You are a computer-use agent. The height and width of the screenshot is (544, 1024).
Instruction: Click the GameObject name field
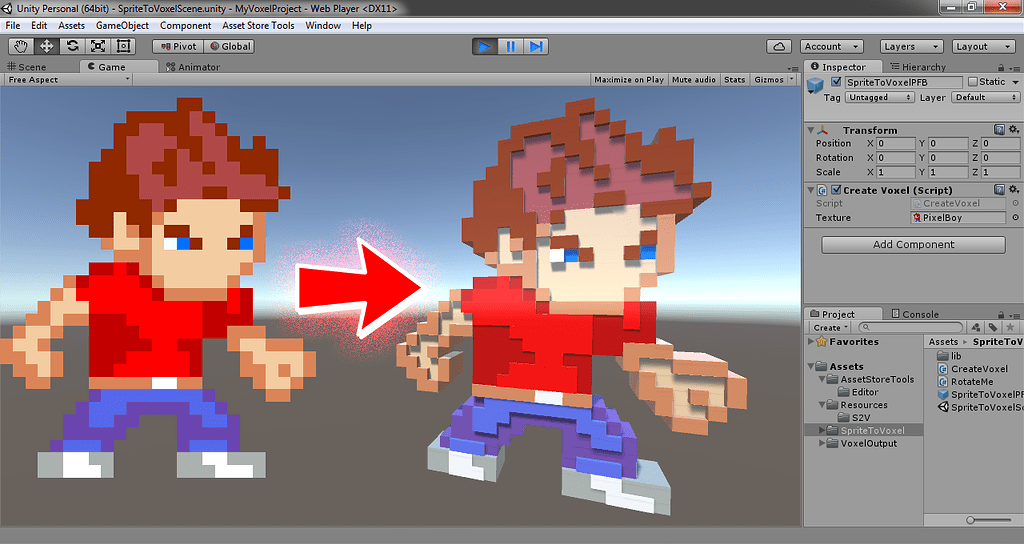[903, 82]
